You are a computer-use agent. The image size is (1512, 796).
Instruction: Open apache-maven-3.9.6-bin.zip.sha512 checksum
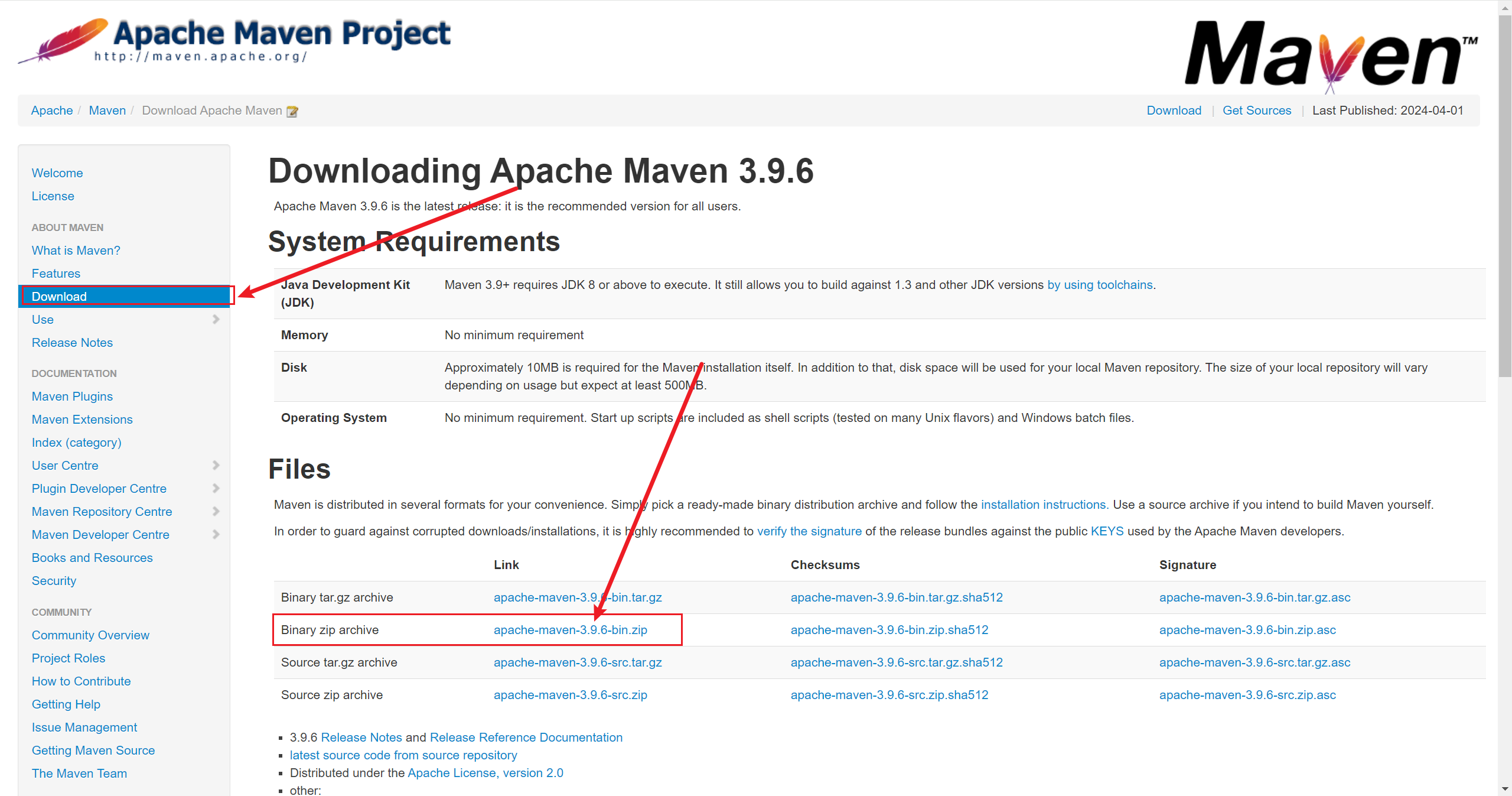point(889,630)
